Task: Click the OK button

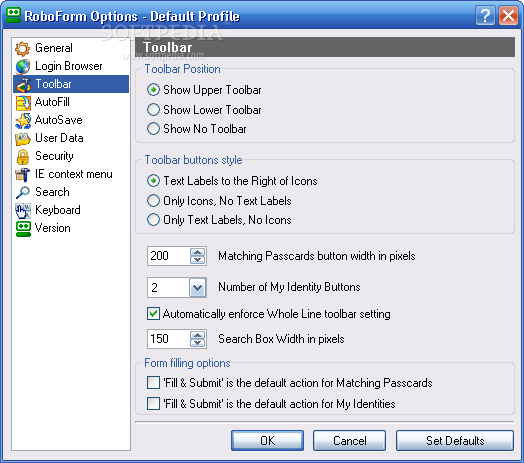Action: tap(267, 441)
